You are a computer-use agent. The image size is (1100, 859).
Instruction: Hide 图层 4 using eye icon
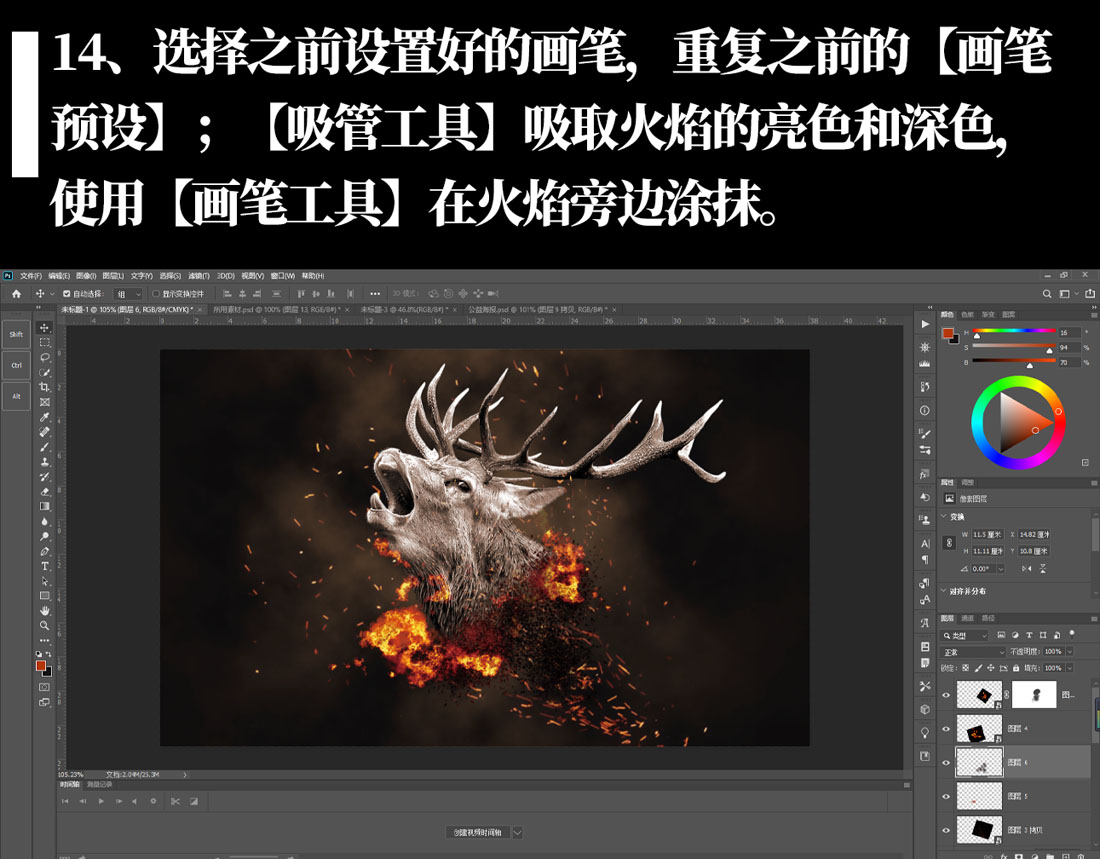(x=946, y=729)
